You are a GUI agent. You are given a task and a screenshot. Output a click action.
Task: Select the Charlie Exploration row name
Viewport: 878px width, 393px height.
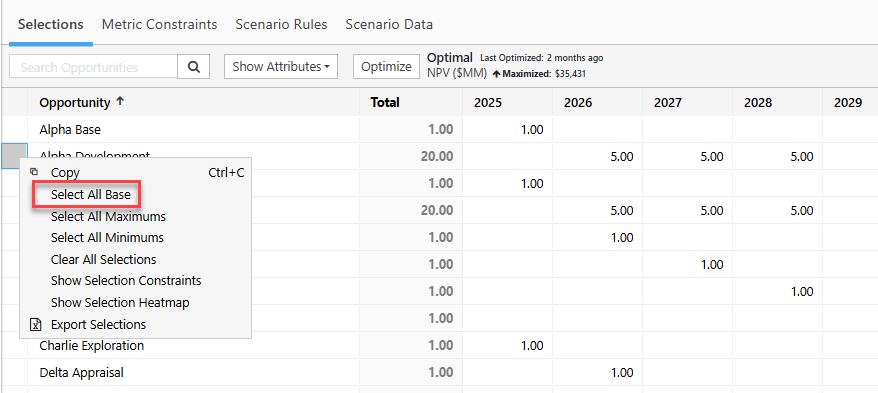[92, 345]
